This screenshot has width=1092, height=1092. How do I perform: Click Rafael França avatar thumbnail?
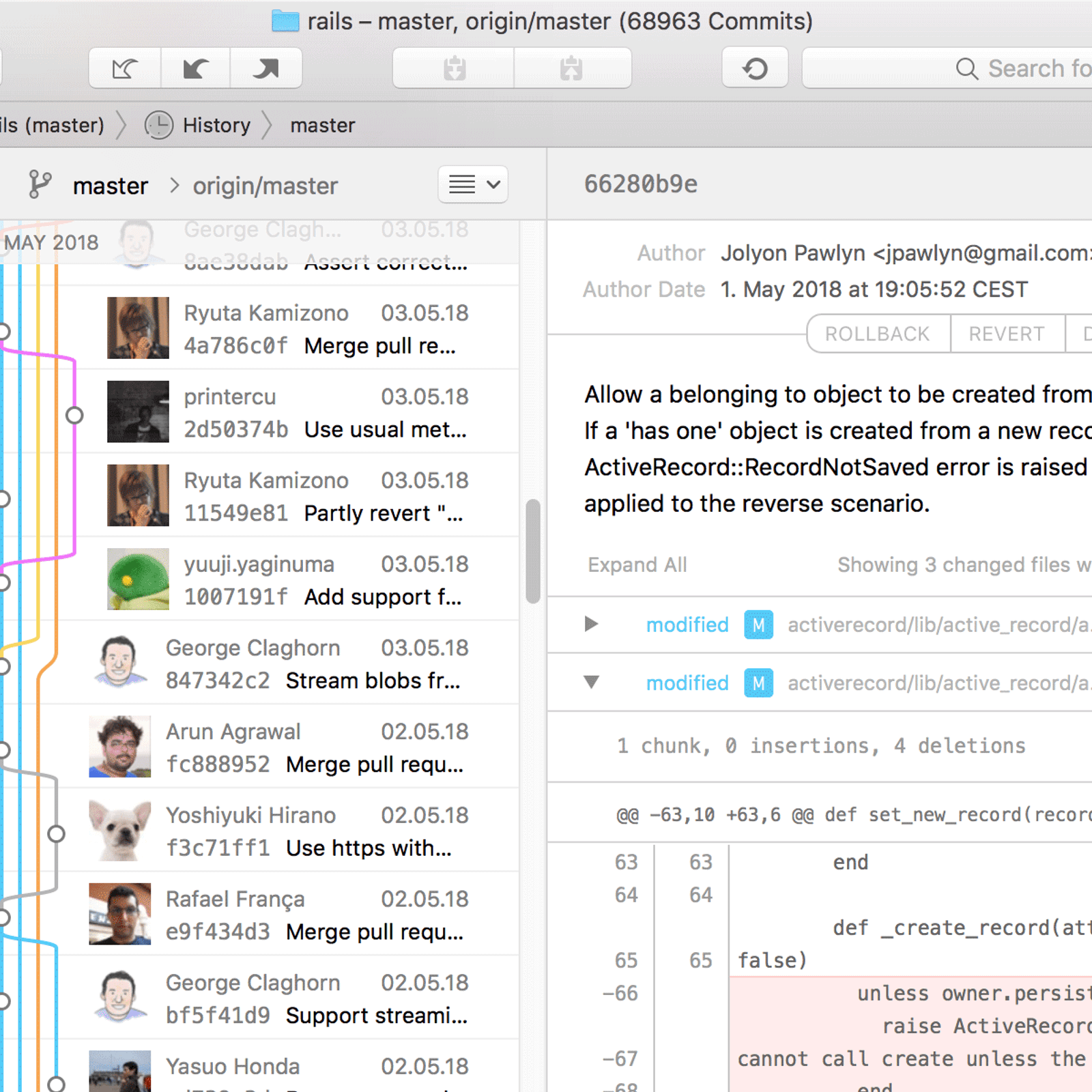119,914
